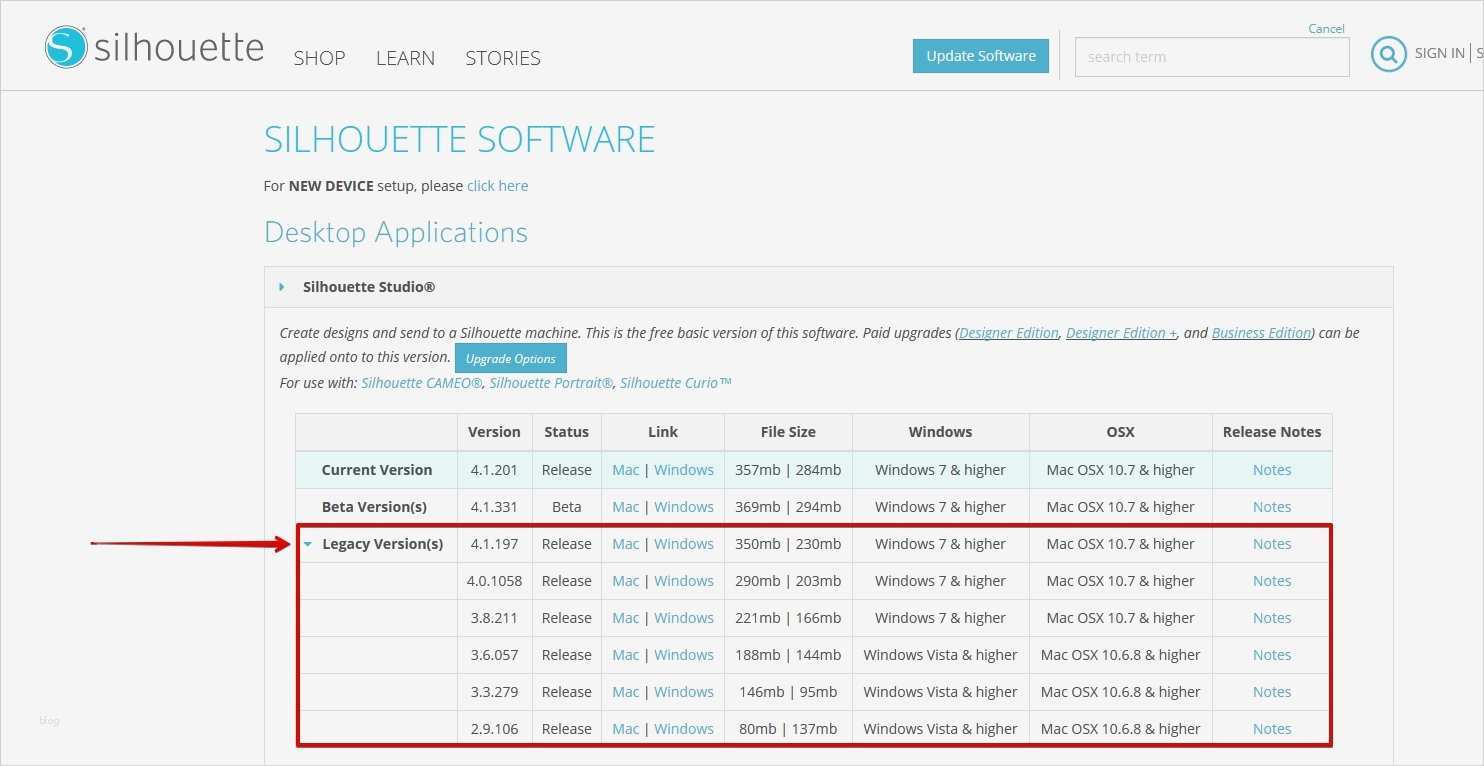The image size is (1484, 766).
Task: Click the Upgrade Options button
Action: [x=510, y=358]
